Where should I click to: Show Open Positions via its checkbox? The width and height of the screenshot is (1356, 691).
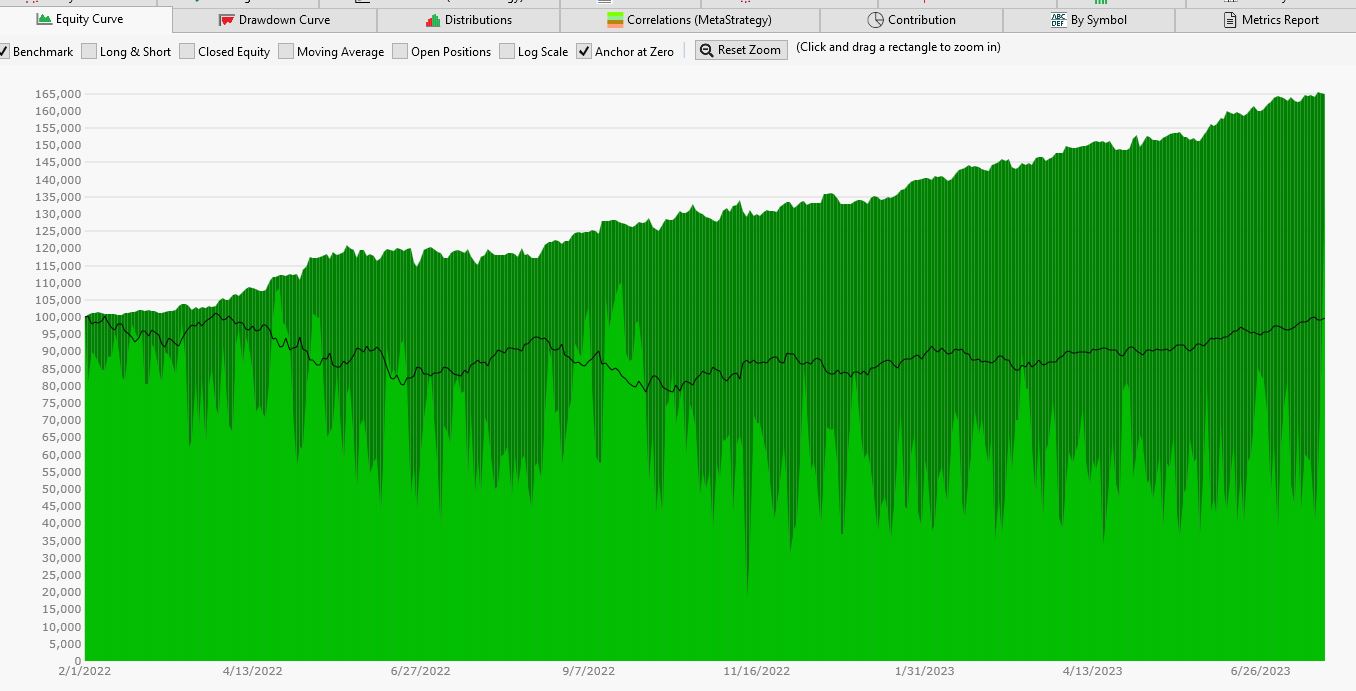tap(400, 51)
